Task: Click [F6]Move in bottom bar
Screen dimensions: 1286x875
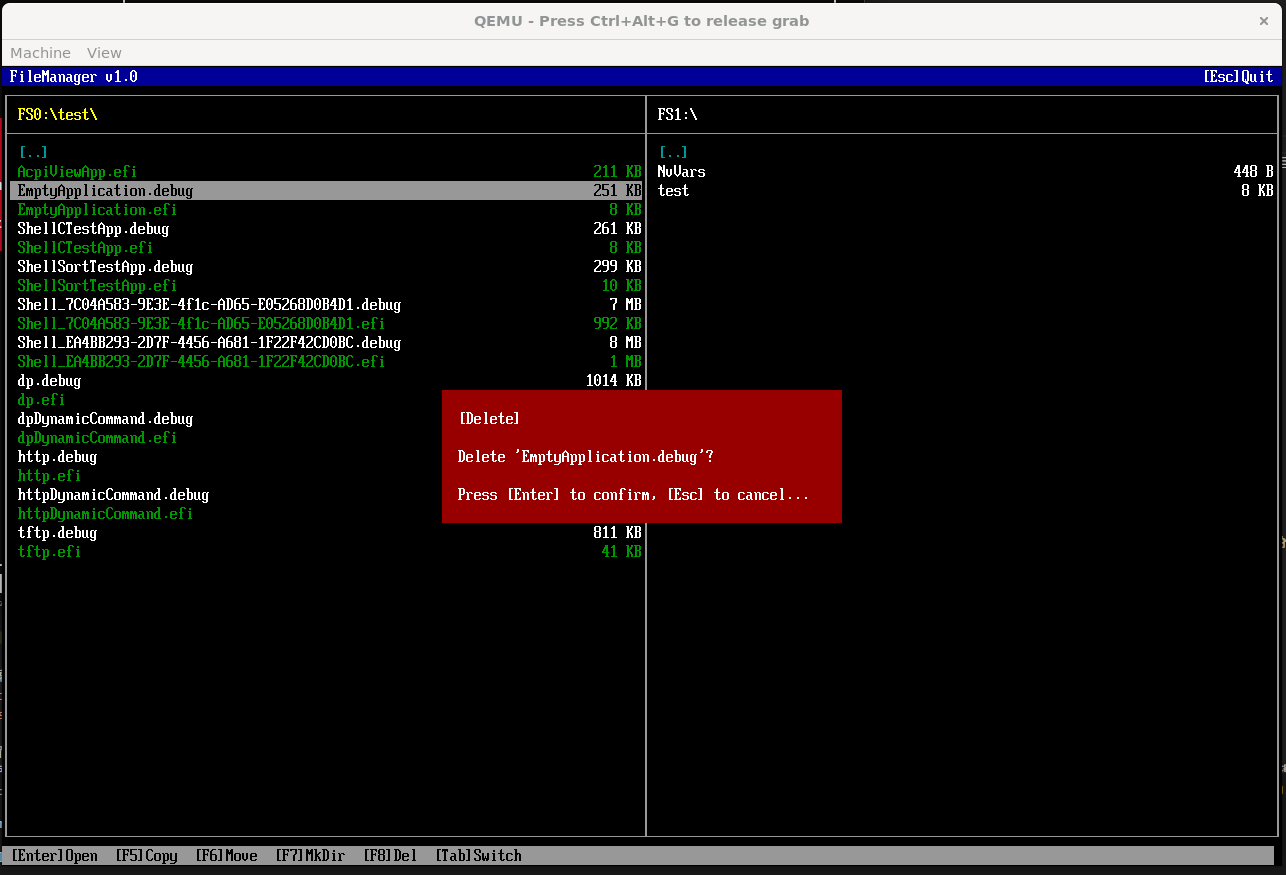Action: tap(226, 856)
